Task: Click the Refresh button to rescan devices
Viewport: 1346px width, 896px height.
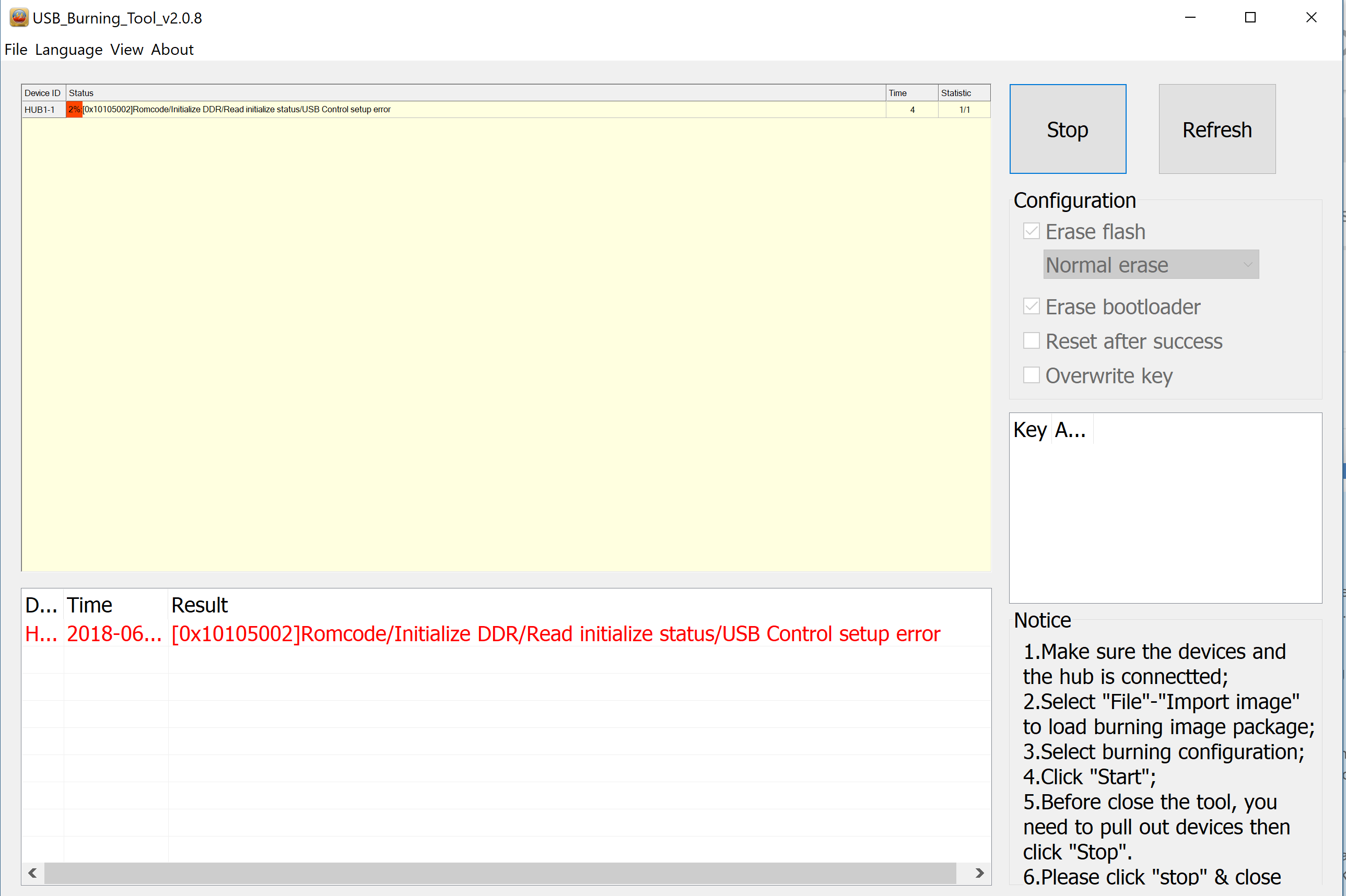Action: coord(1216,129)
